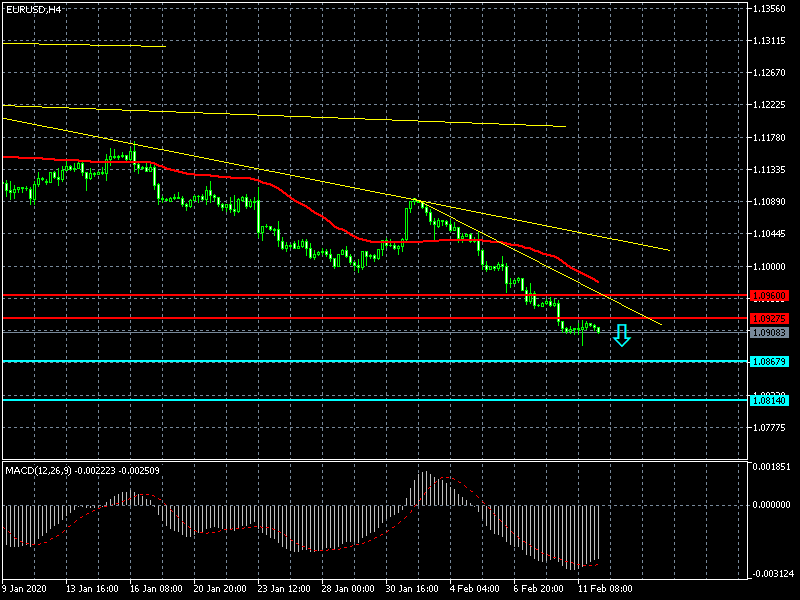Click the latest candlestick near the price line

tap(597, 329)
